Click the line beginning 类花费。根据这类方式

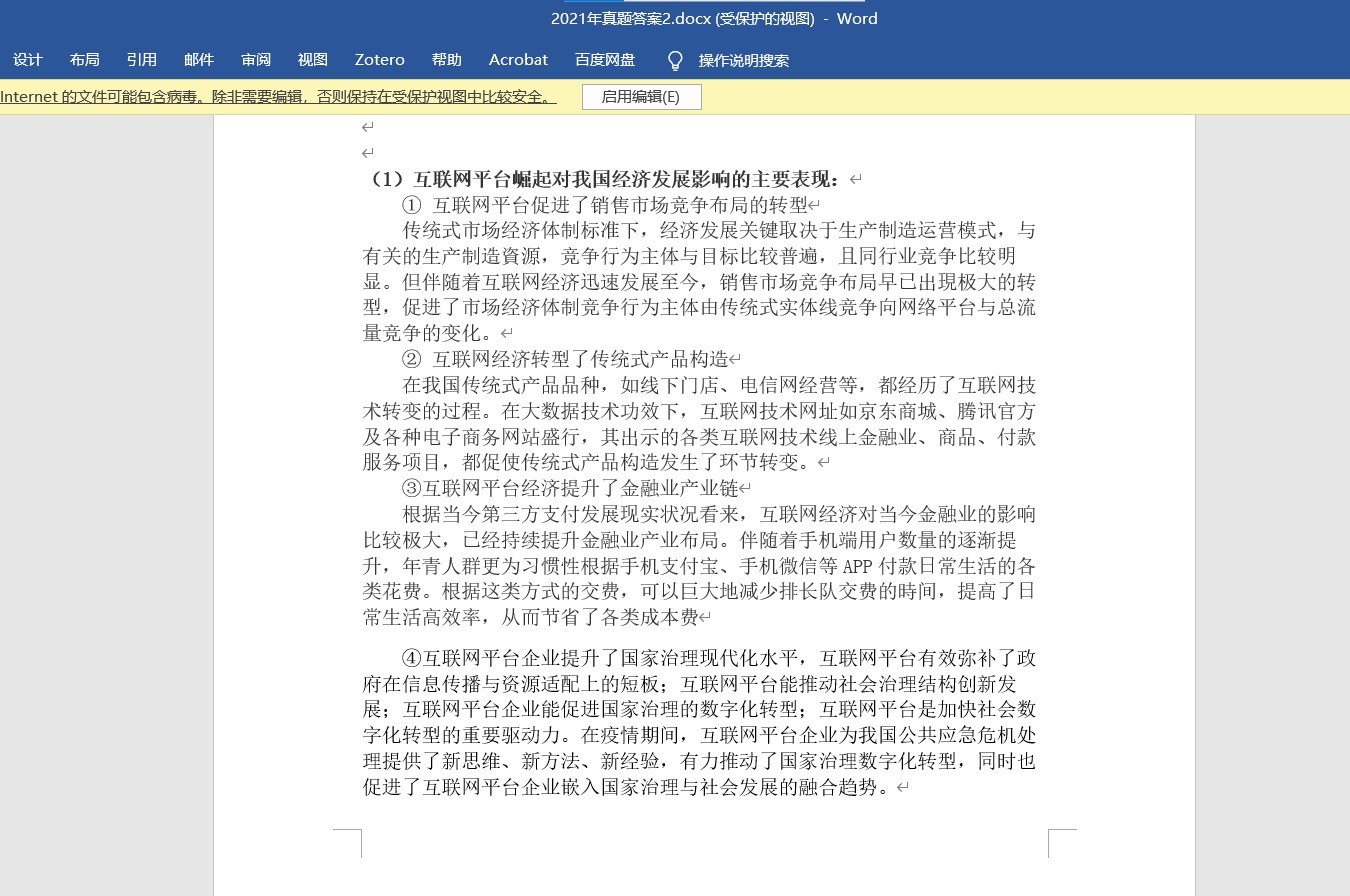[699, 591]
